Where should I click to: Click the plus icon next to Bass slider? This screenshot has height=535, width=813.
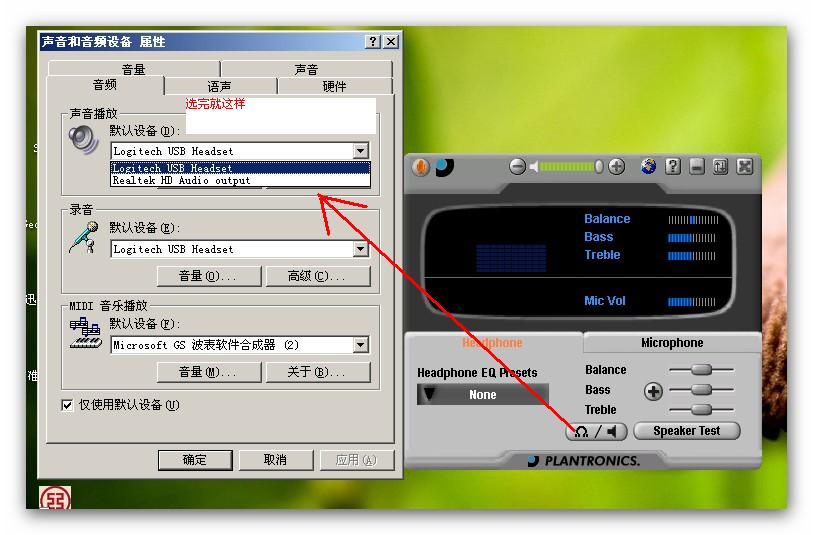coord(653,391)
